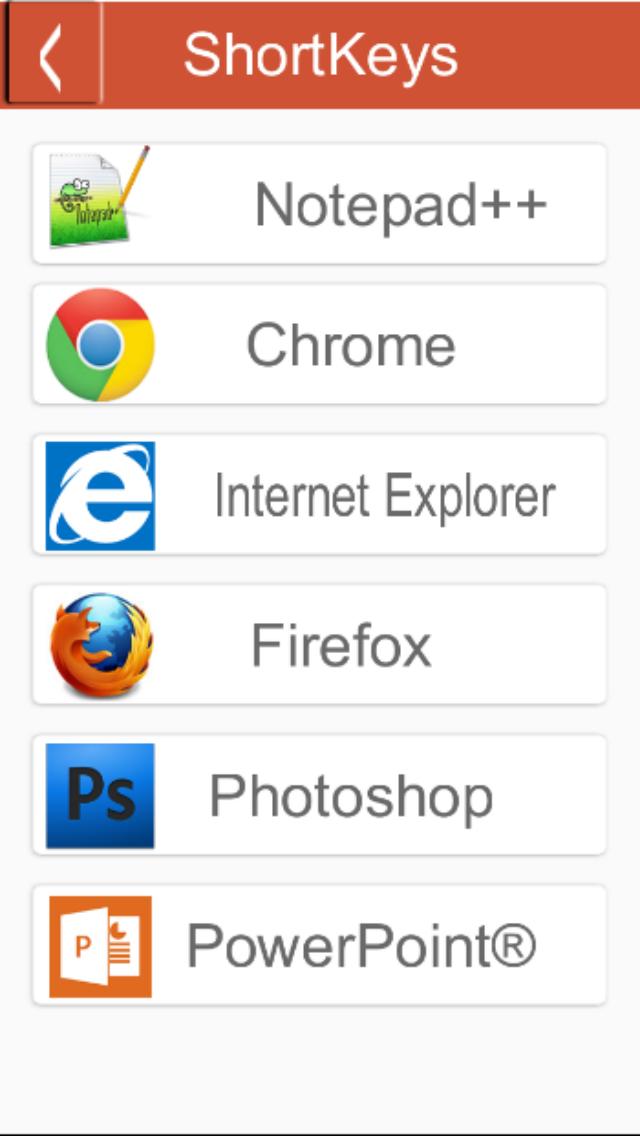Select the PowerPoint® text label

coord(362,946)
